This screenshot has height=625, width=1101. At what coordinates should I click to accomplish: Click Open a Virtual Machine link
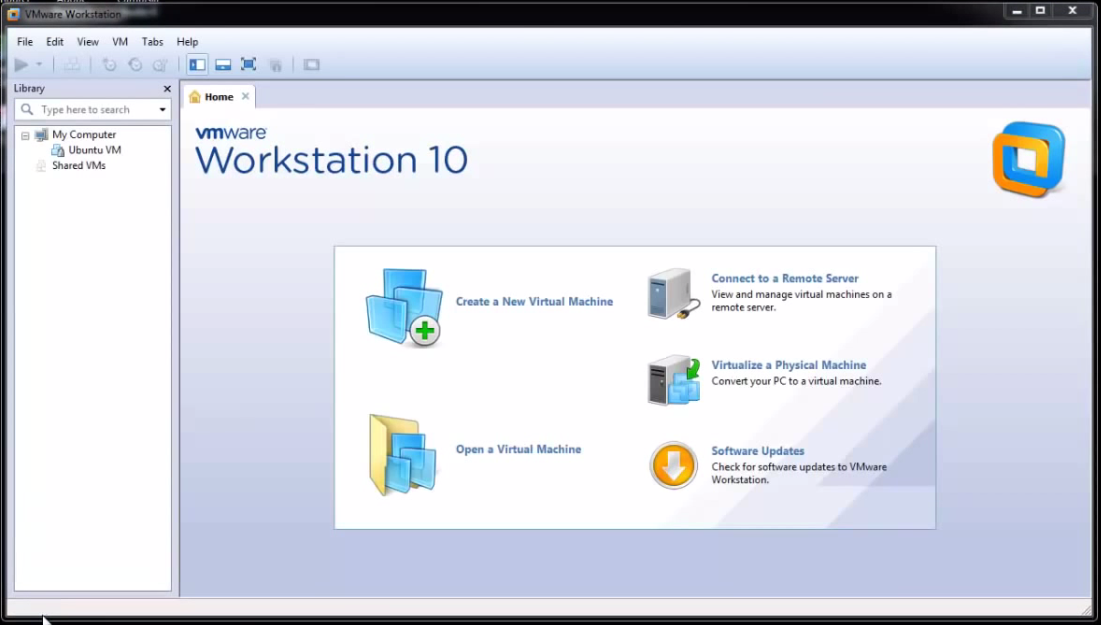[518, 449]
